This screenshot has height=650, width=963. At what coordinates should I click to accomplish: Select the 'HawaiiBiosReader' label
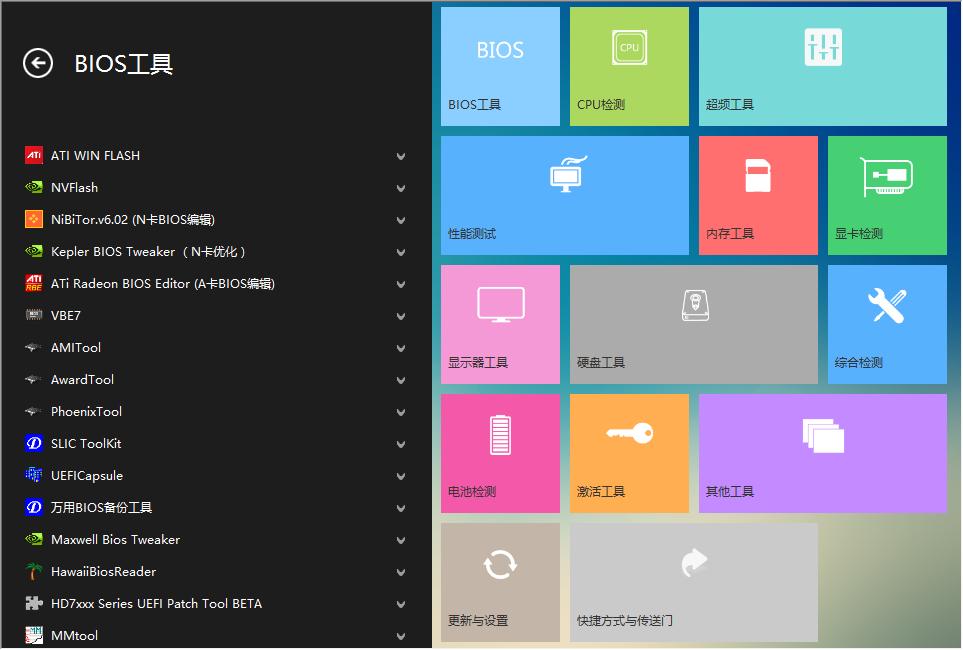(103, 571)
